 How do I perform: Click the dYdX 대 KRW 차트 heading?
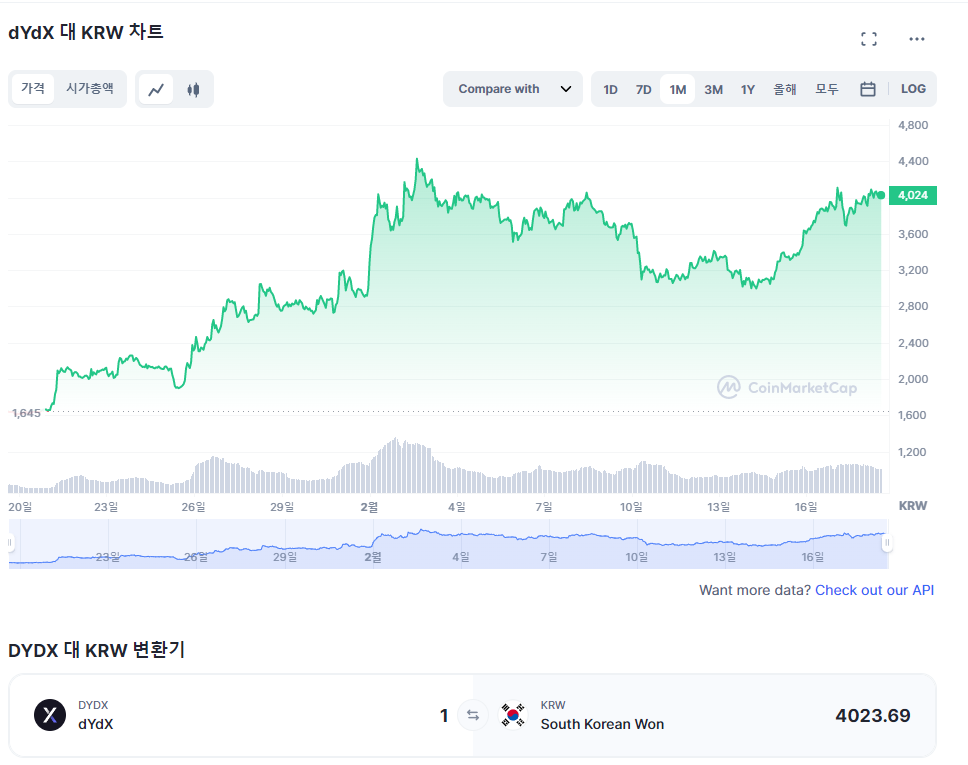tap(86, 32)
